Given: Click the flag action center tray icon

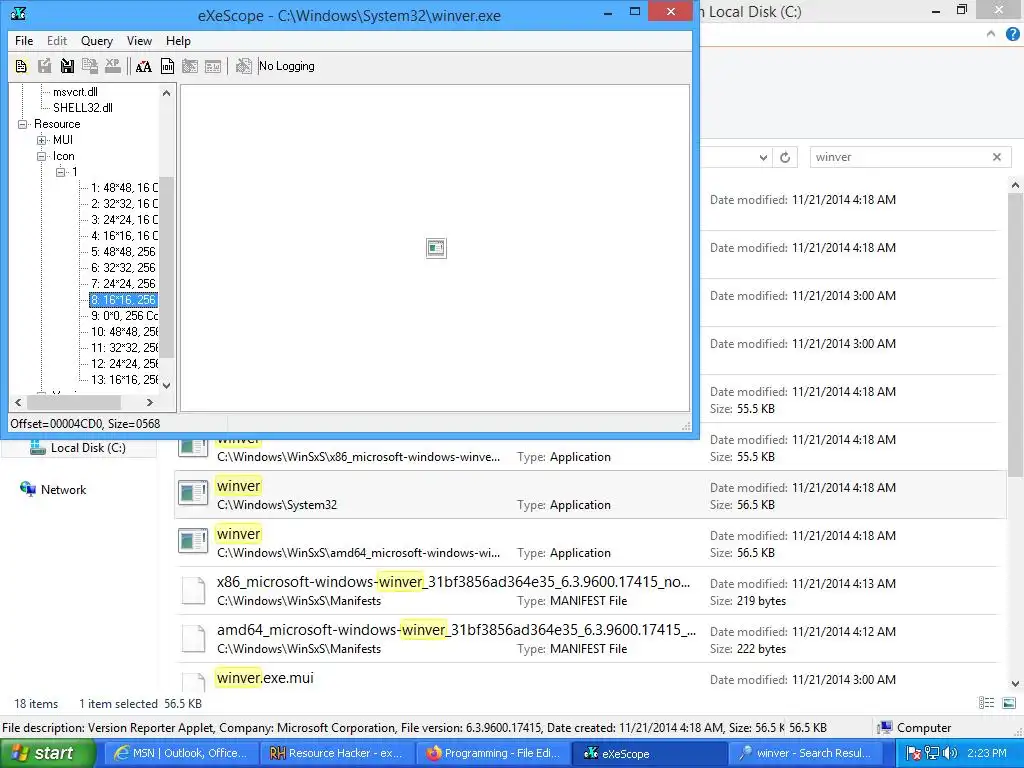Looking at the screenshot, I should [x=914, y=753].
